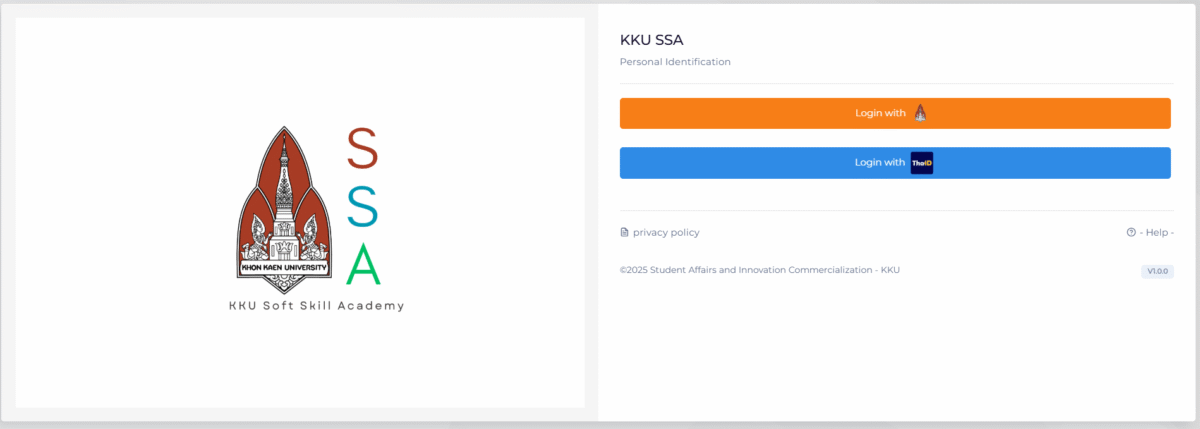Click the question mark help icon
Screen dimensions: 1200x429
point(1131,233)
